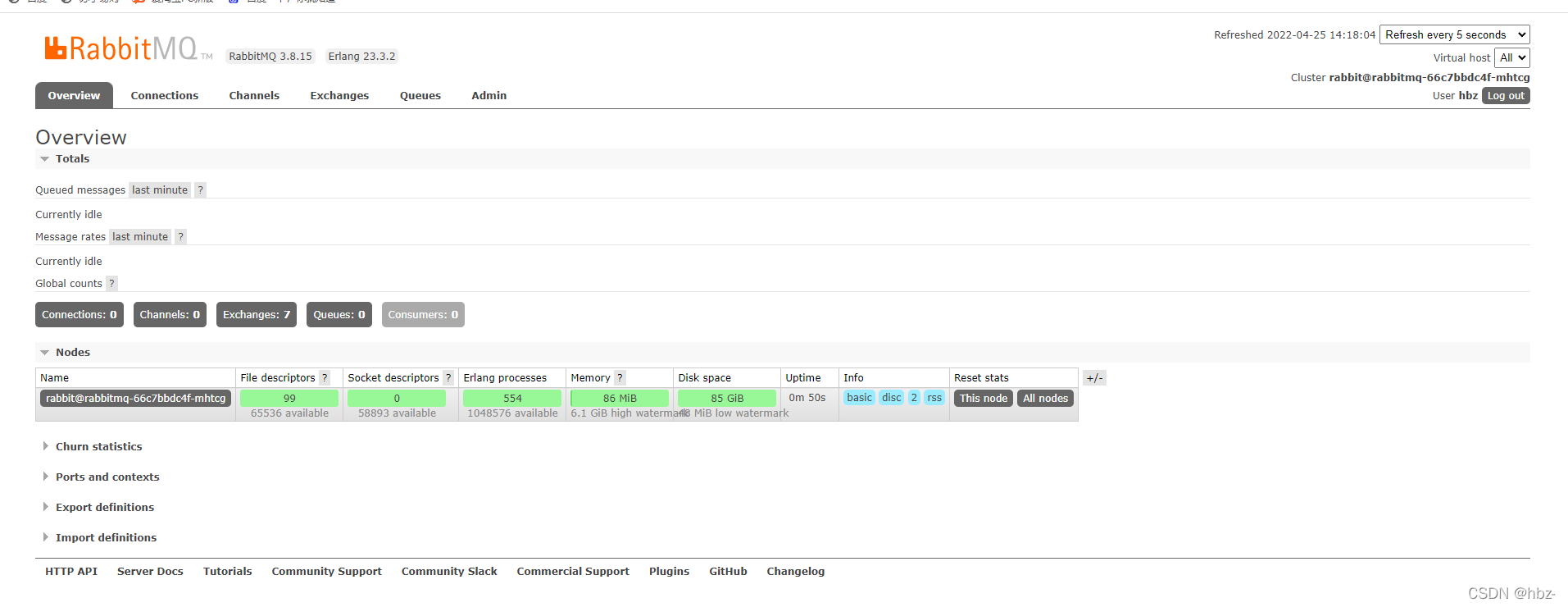Open the Community Slack link
The width and height of the screenshot is (1568, 607).
coord(449,572)
